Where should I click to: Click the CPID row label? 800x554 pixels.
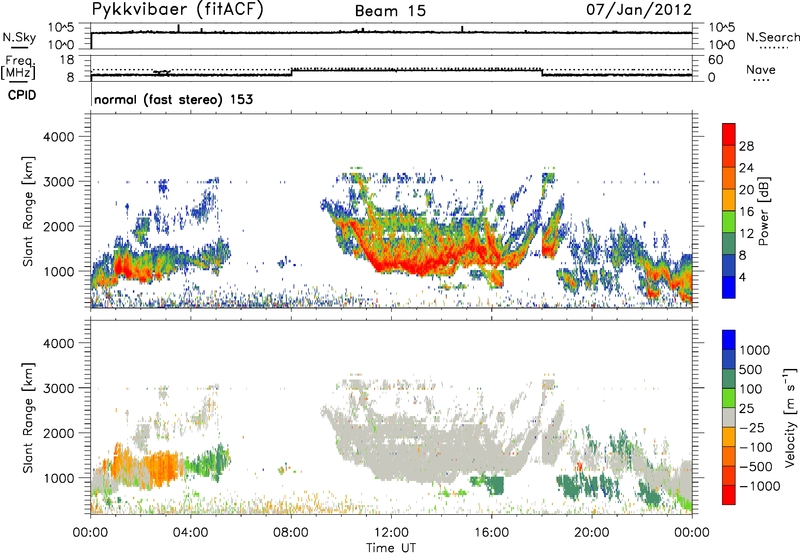[22, 95]
